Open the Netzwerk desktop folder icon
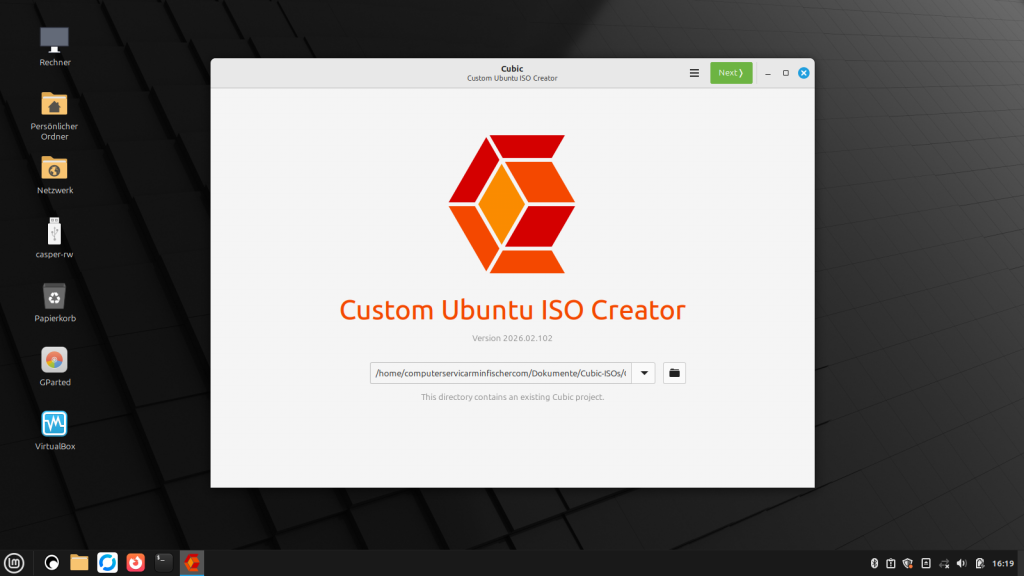Image resolution: width=1024 pixels, height=576 pixels. pyautogui.click(x=54, y=175)
